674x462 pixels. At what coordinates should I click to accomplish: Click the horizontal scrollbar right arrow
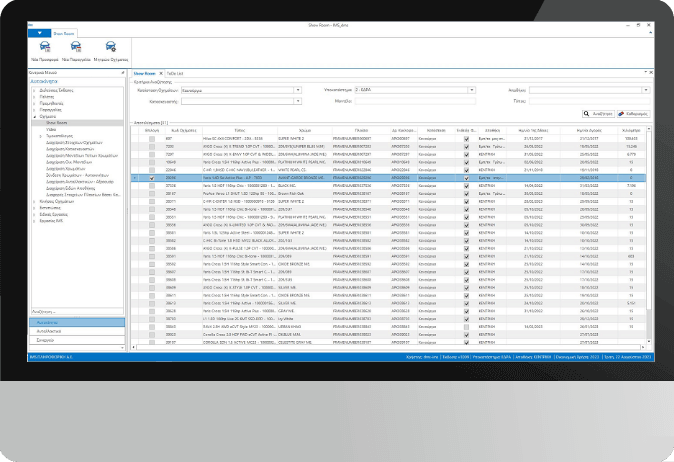point(643,347)
